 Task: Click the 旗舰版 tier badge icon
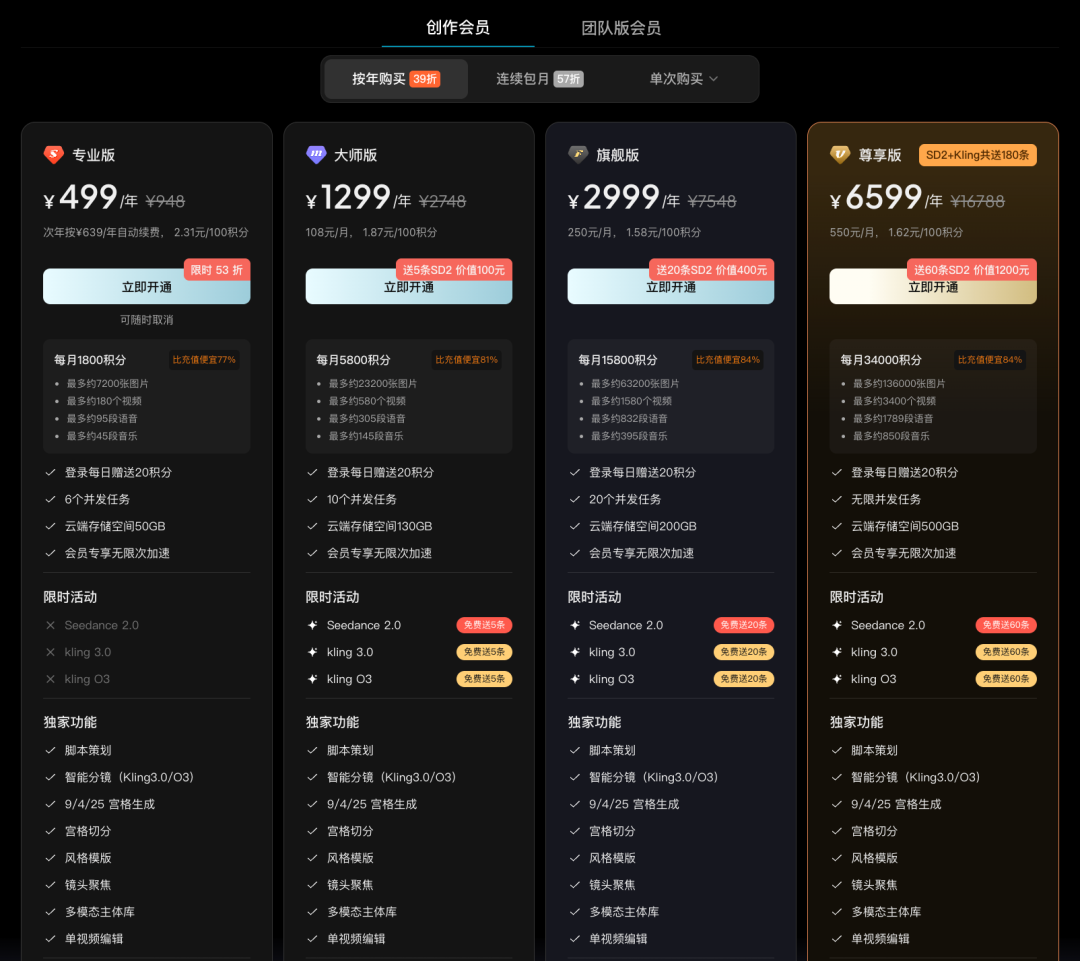point(578,155)
